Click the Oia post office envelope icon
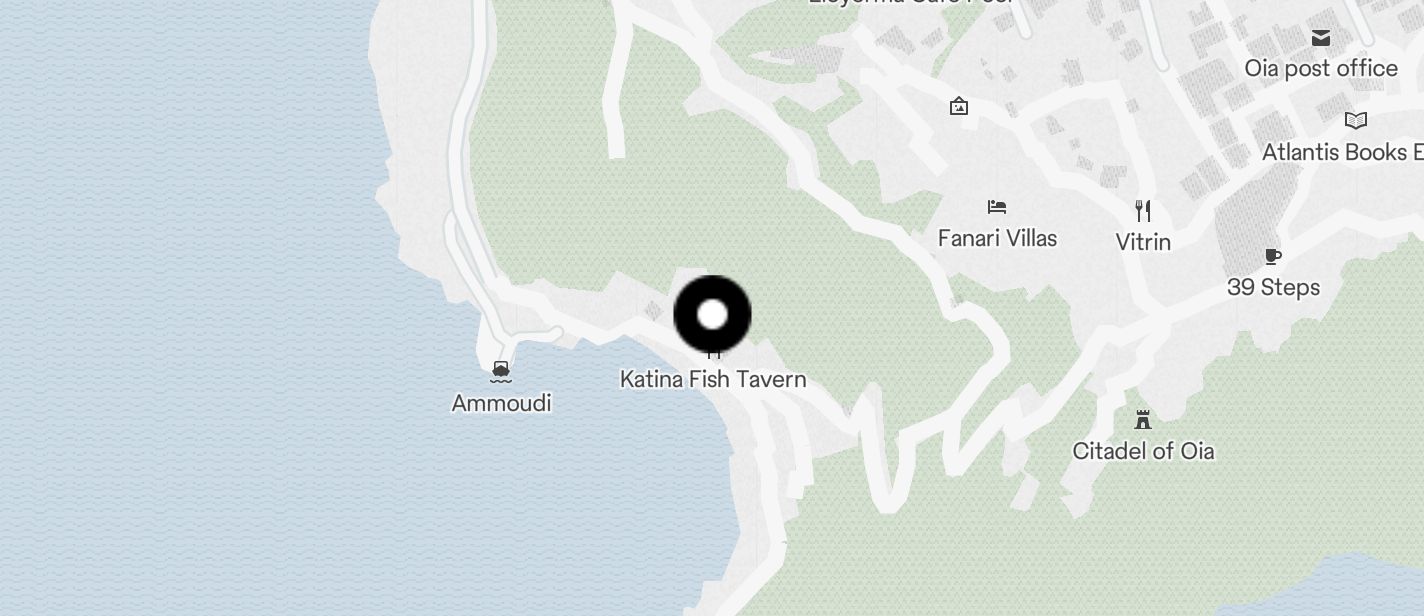1424x616 pixels. pos(1321,38)
